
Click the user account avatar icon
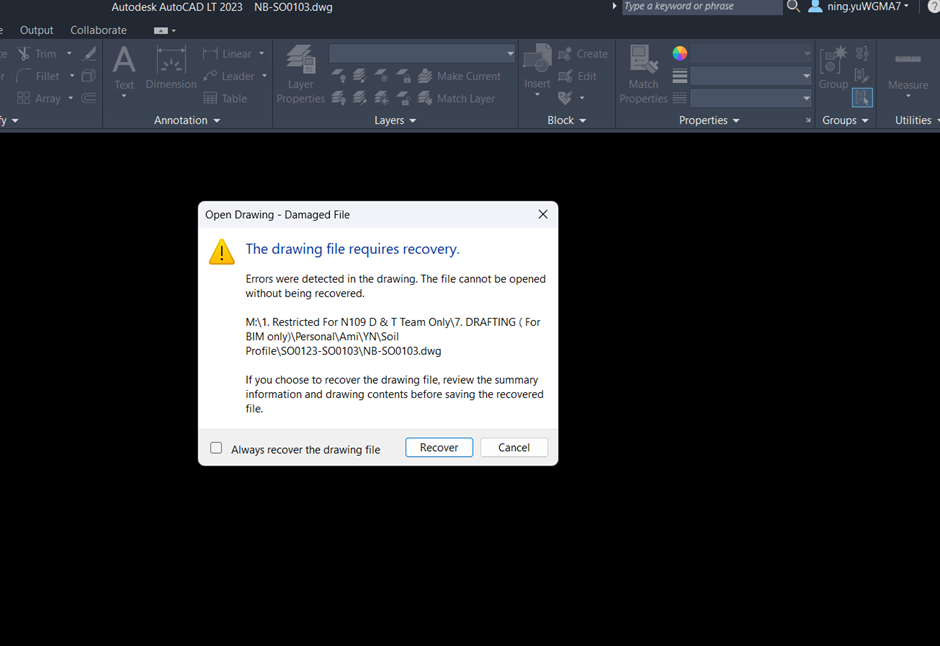[x=815, y=7]
